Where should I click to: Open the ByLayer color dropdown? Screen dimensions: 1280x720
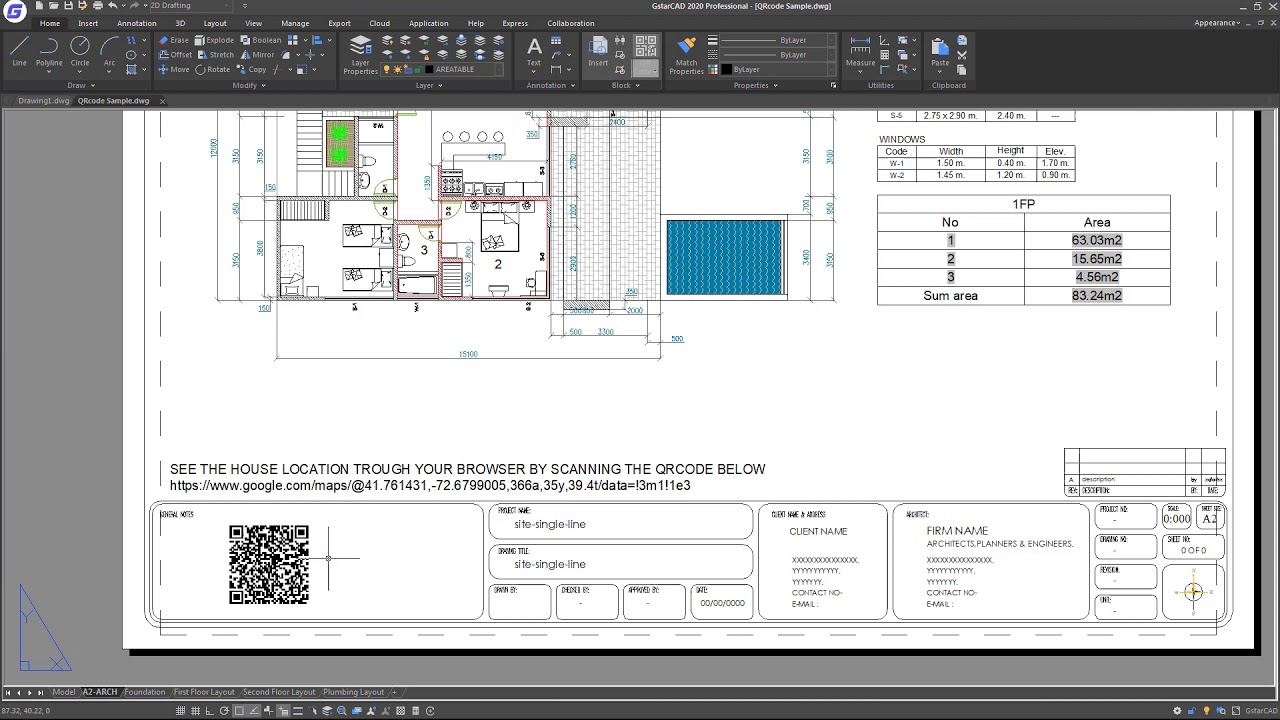coord(776,70)
